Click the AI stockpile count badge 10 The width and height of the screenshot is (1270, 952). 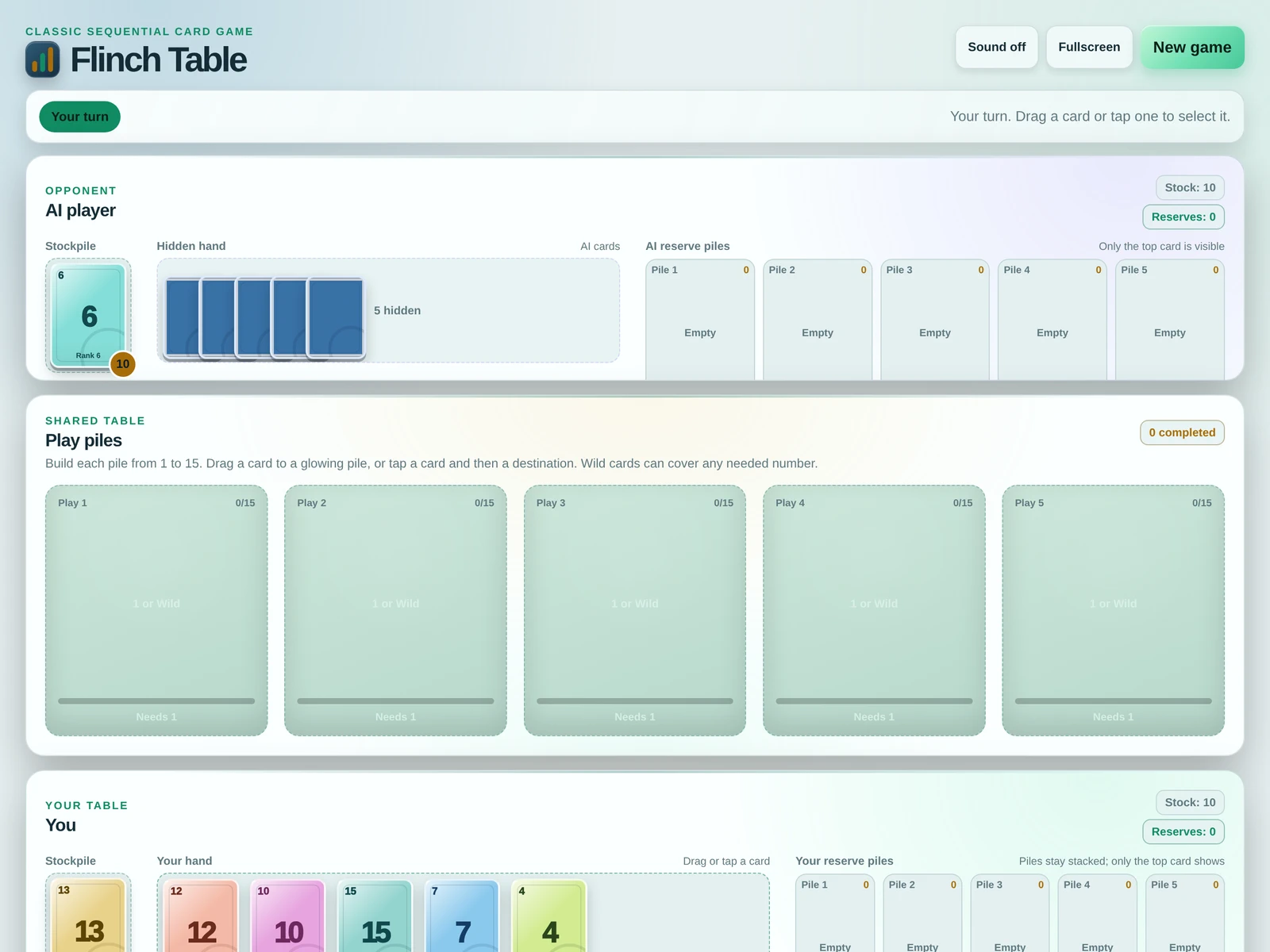[122, 364]
